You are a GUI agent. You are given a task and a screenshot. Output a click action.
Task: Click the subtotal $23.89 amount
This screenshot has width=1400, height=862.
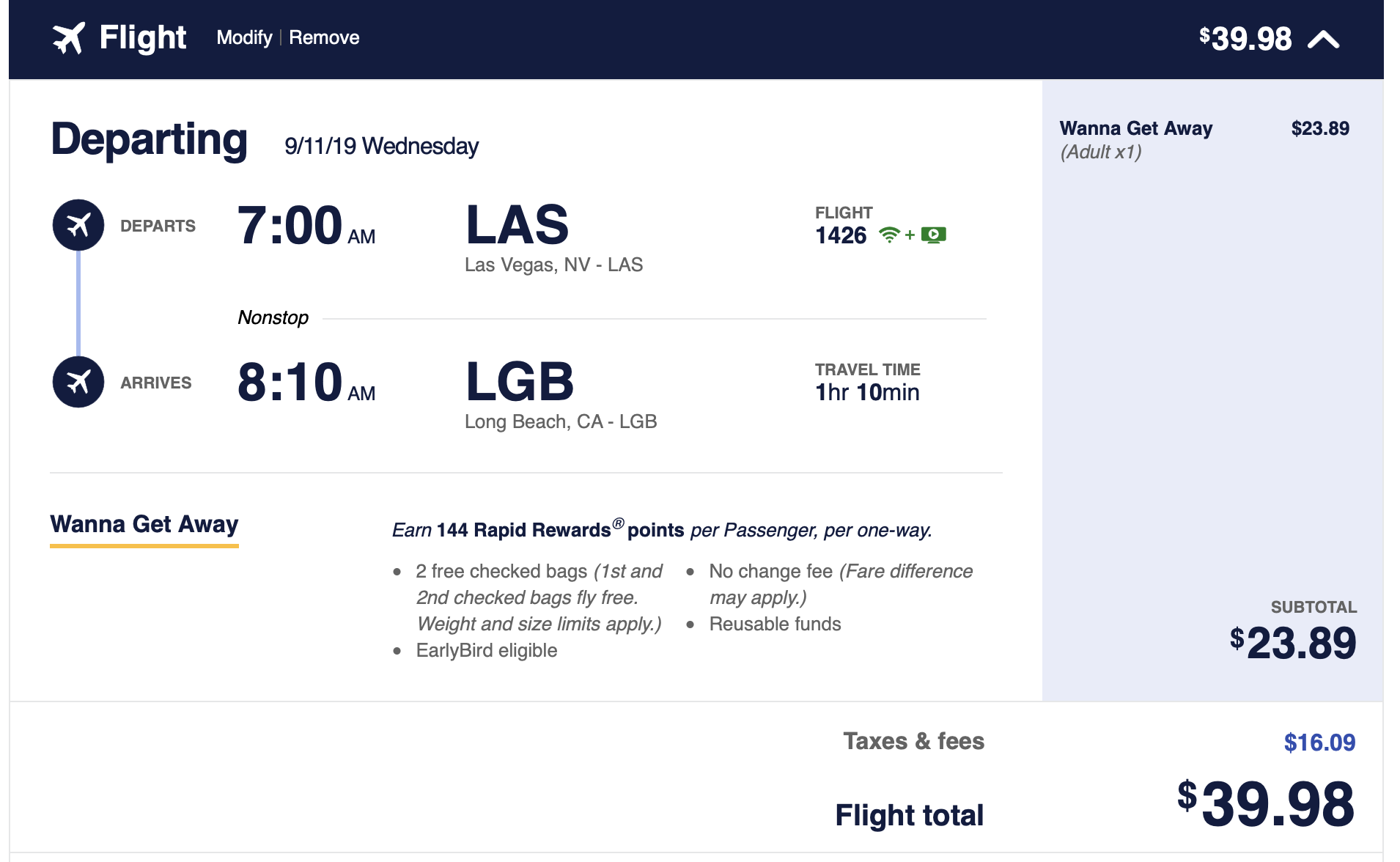point(1293,643)
